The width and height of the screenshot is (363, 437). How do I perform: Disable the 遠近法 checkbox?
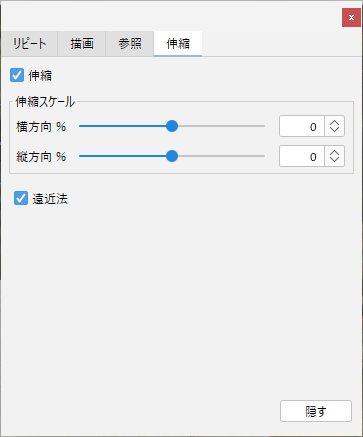click(21, 198)
